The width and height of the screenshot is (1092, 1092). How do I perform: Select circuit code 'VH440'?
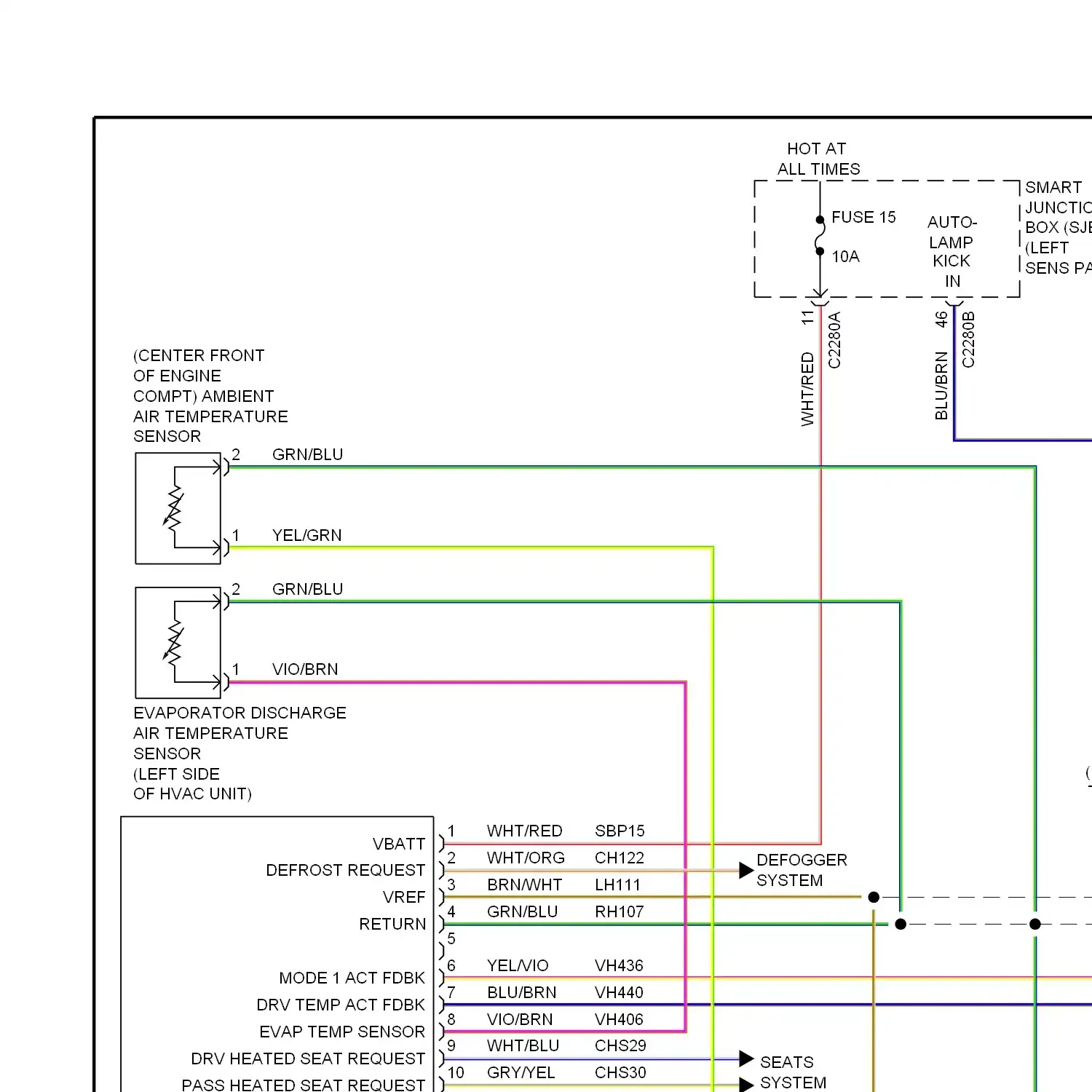pyautogui.click(x=619, y=992)
